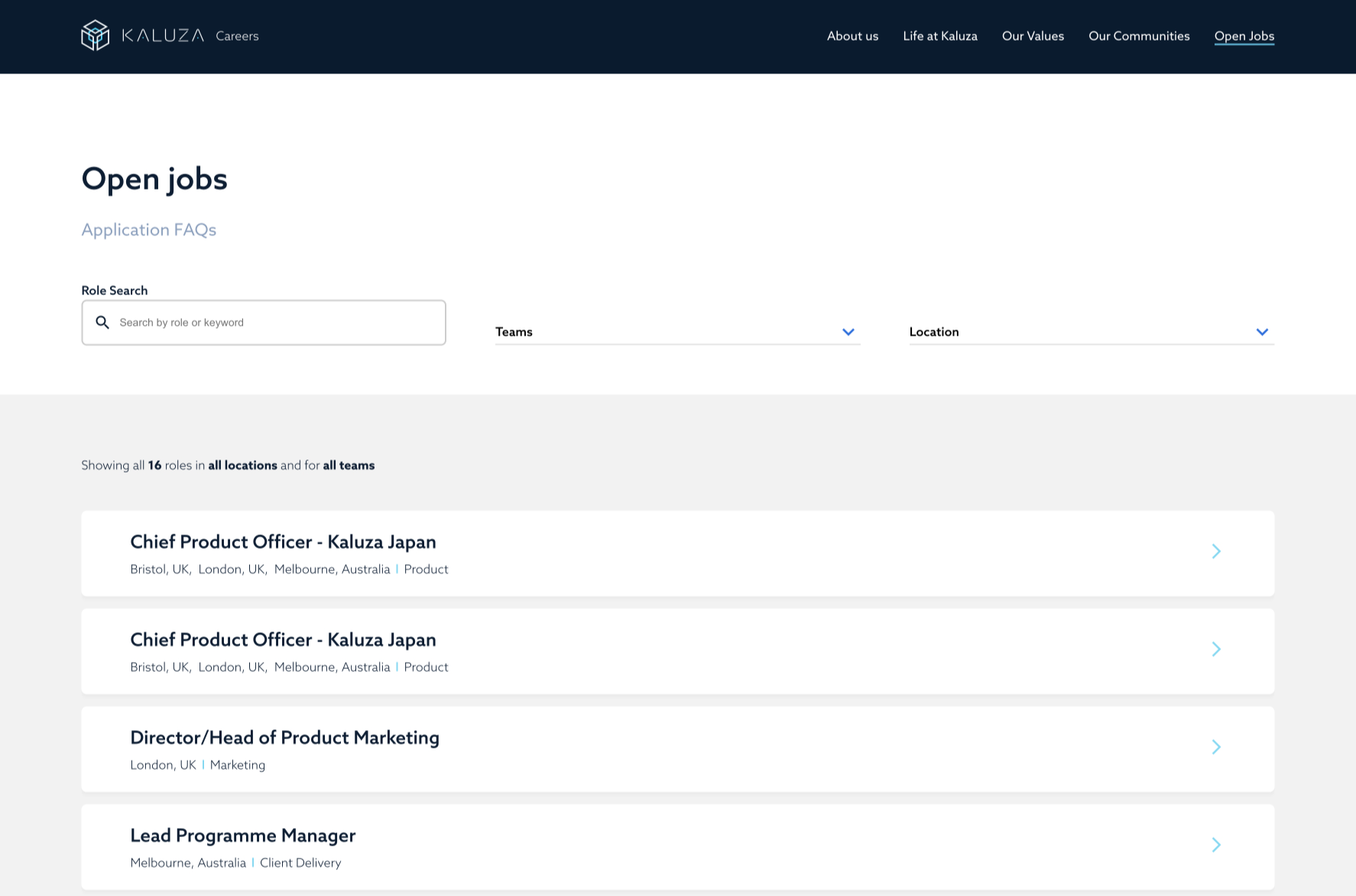This screenshot has height=896, width=1356.
Task: Click the Open jobs page heading
Action: [x=154, y=179]
